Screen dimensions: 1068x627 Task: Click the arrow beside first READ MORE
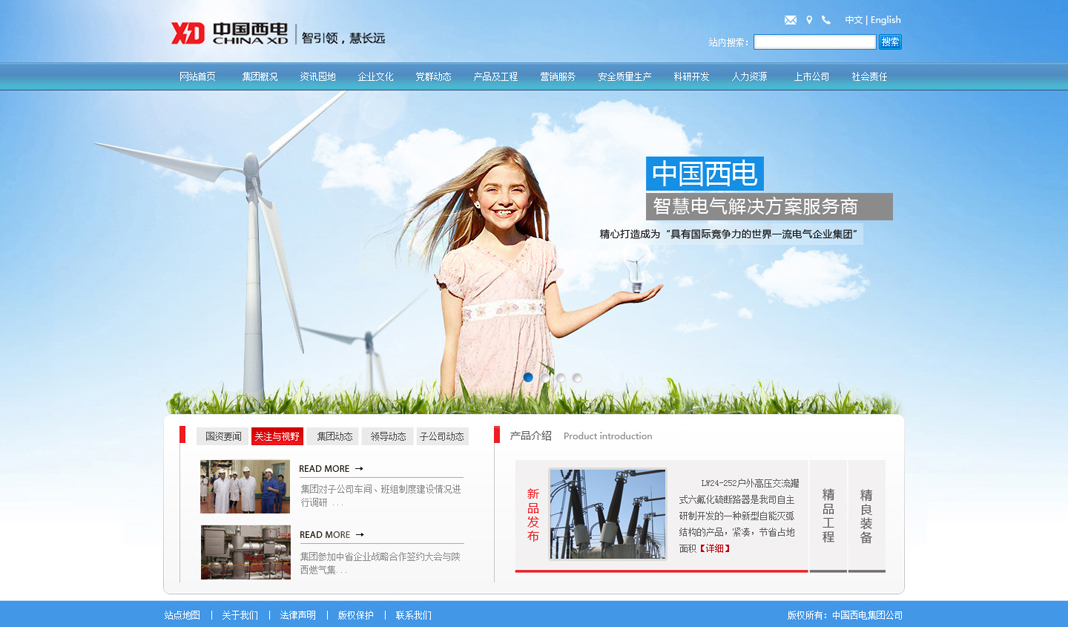tap(359, 468)
